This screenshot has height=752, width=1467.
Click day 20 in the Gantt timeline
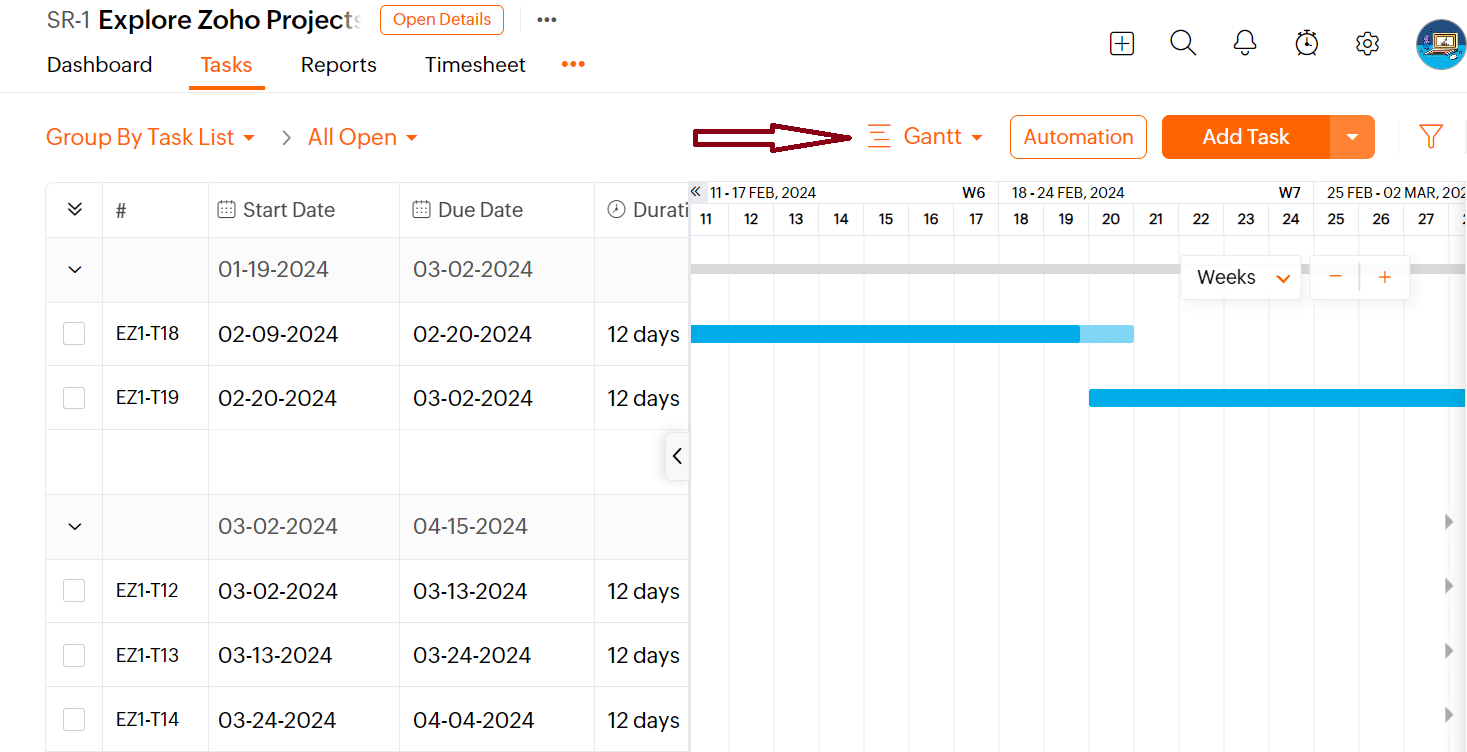click(1111, 219)
